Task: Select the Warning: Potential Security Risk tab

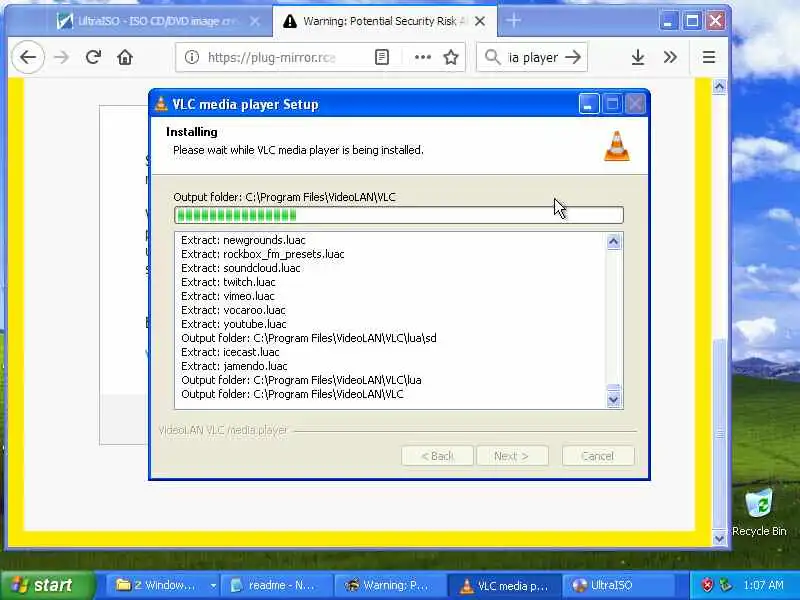Action: [x=385, y=21]
